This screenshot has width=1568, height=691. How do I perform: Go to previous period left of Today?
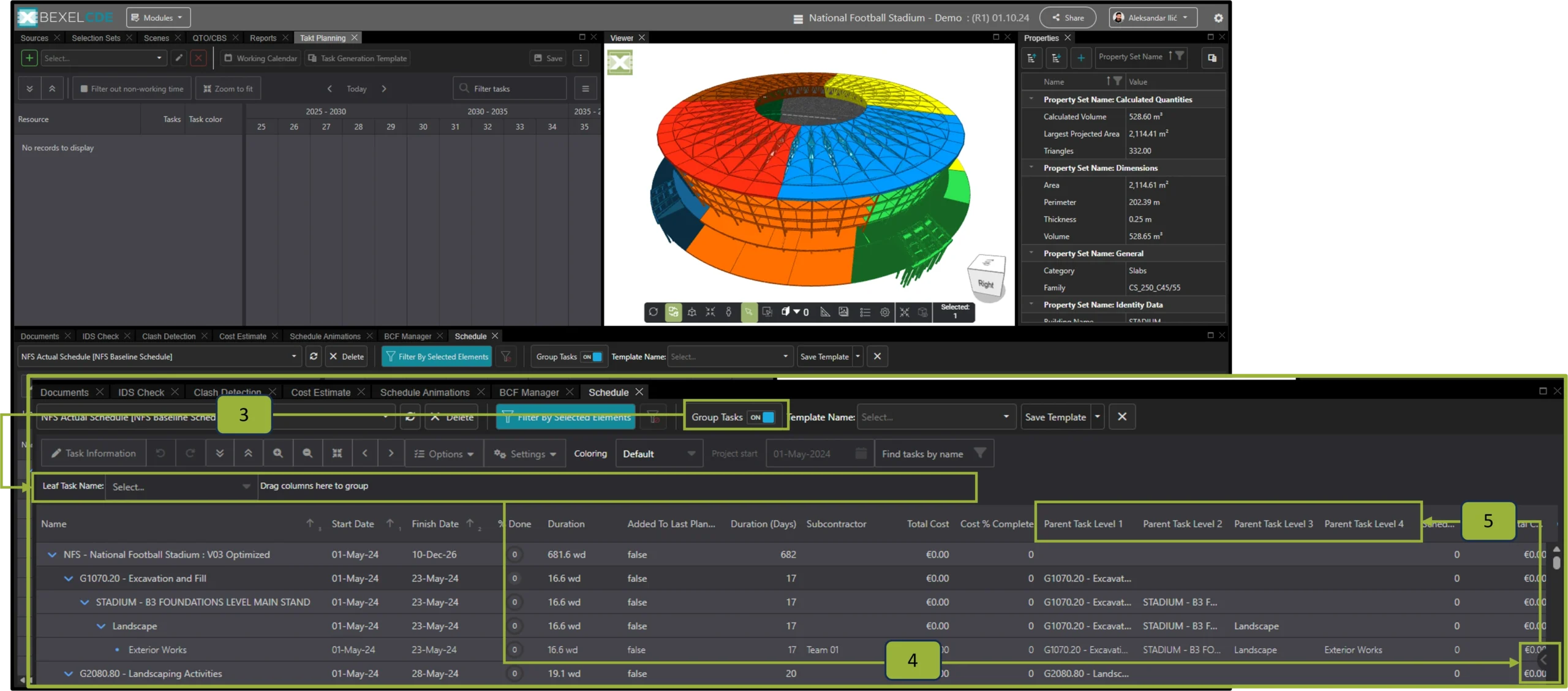click(330, 89)
